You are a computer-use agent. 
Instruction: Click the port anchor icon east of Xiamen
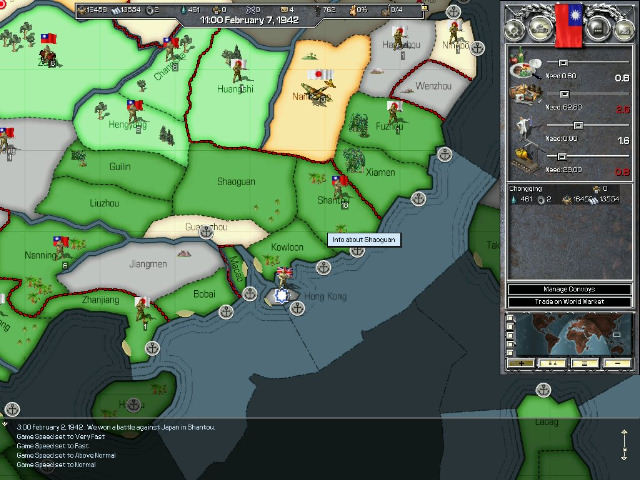point(445,155)
